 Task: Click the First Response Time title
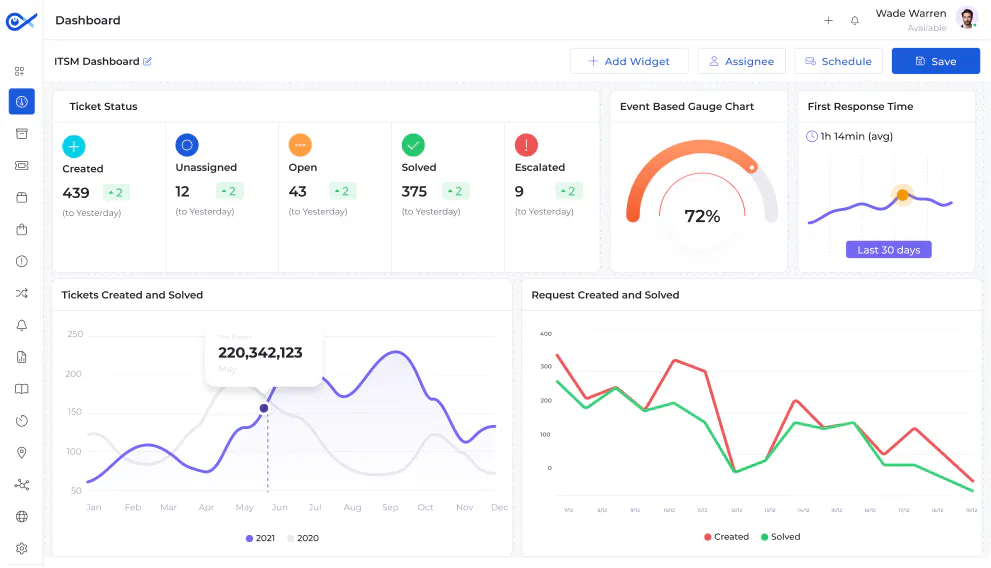860,107
